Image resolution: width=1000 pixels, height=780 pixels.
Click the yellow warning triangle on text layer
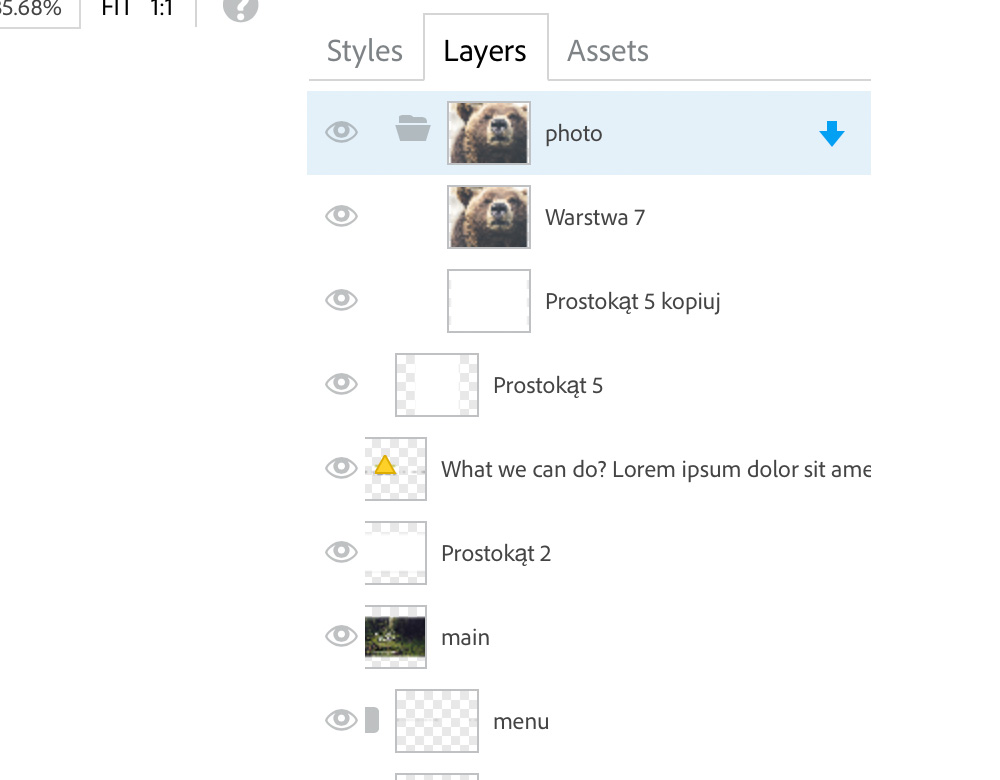coord(385,465)
